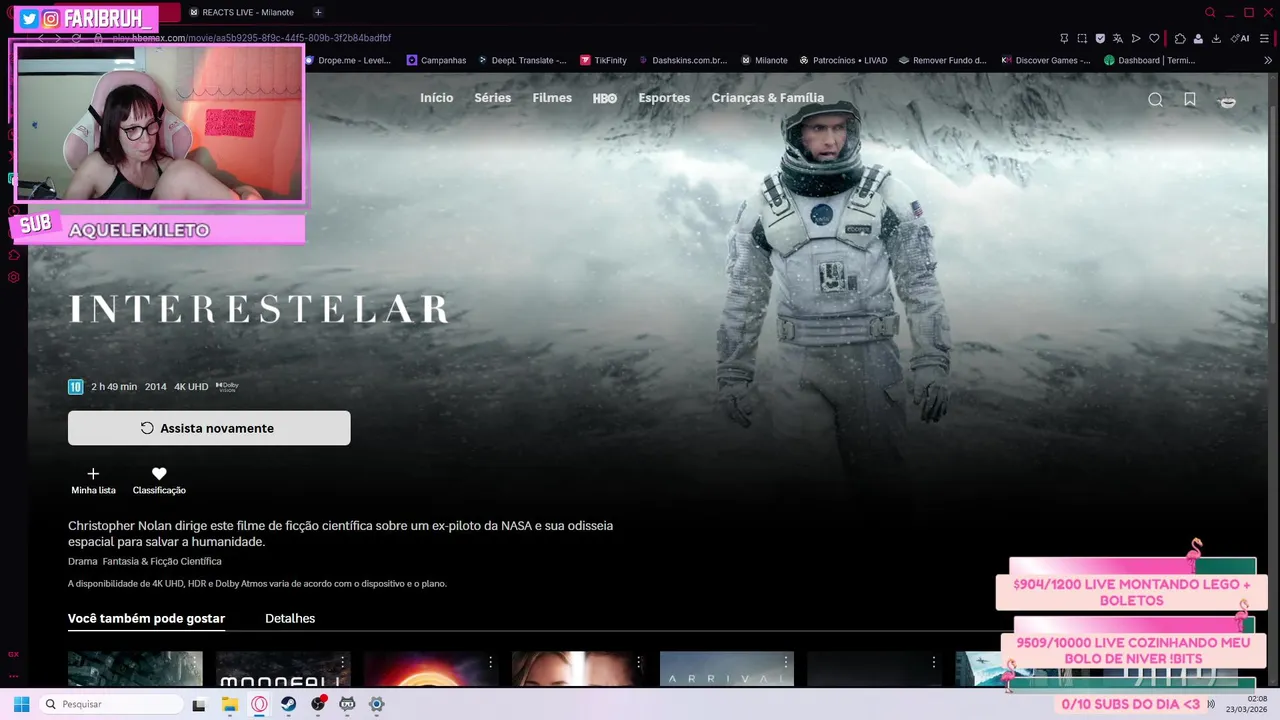Open the browser easy setup menu icon
This screenshot has height=720, width=1280.
point(1266,39)
